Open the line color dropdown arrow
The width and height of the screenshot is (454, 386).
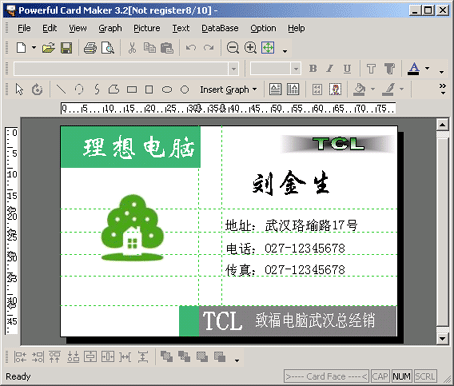point(401,89)
